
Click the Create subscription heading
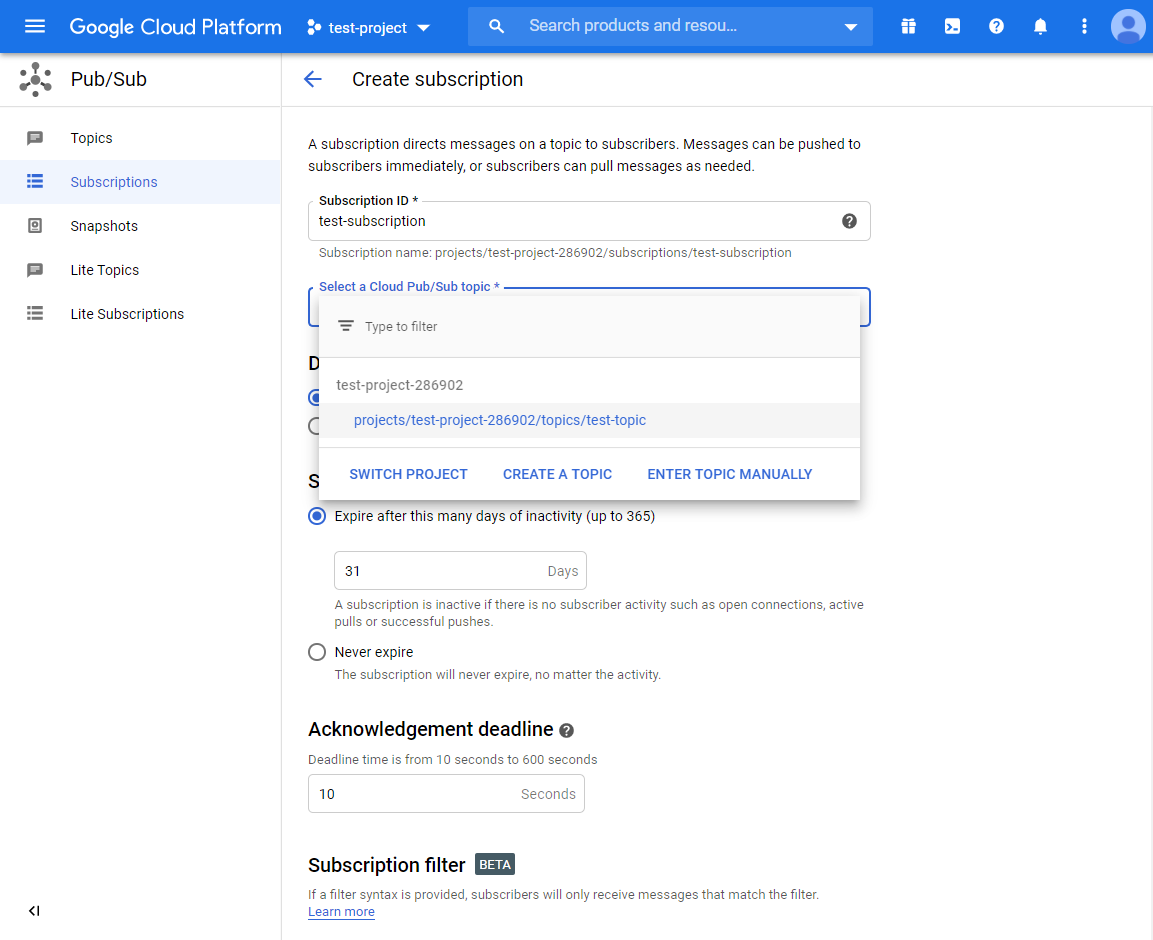click(438, 79)
